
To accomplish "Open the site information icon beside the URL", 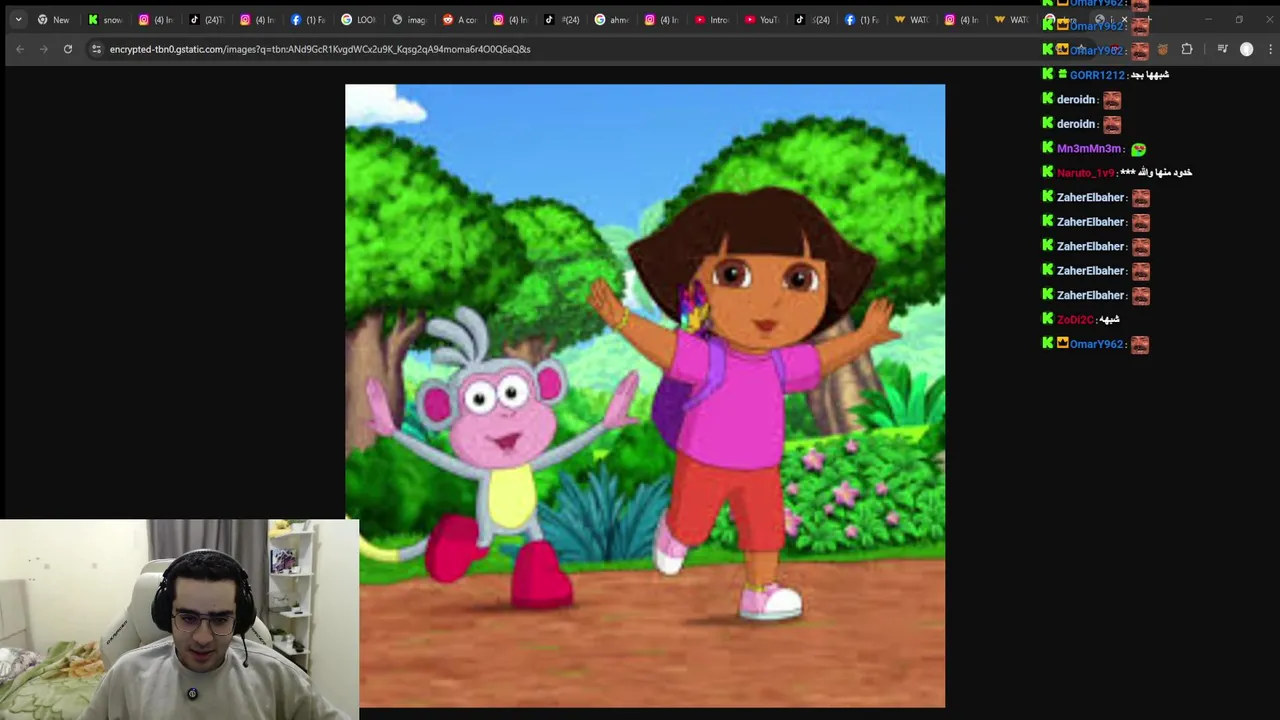I will [x=96, y=49].
